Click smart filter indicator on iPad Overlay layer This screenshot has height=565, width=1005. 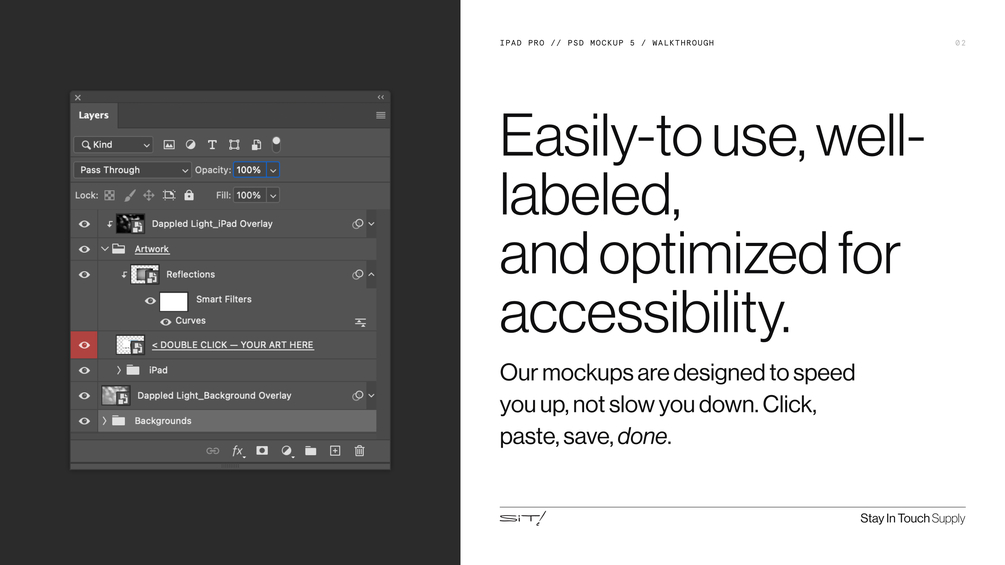tap(358, 224)
